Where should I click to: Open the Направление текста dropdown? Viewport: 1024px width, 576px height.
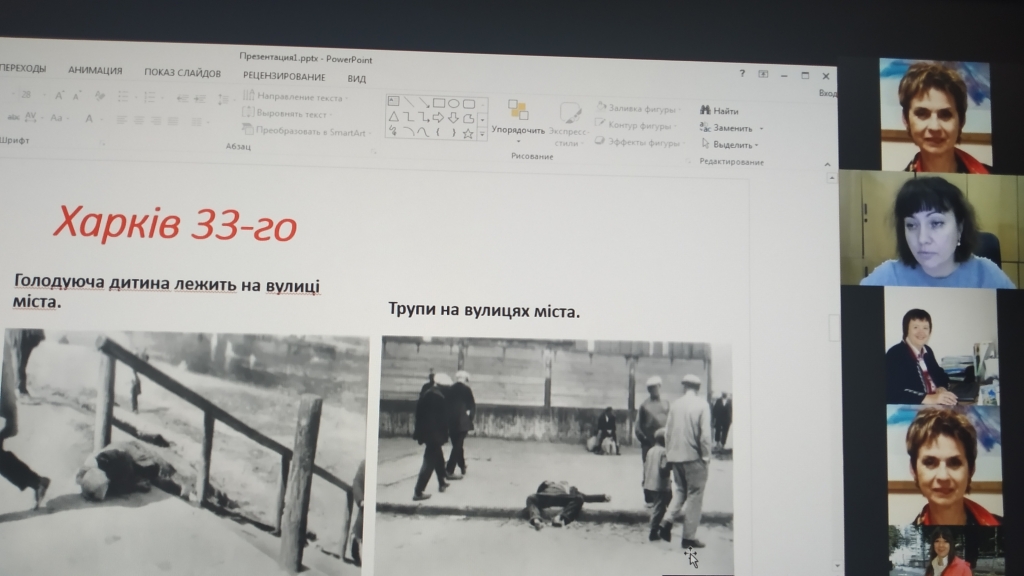295,97
